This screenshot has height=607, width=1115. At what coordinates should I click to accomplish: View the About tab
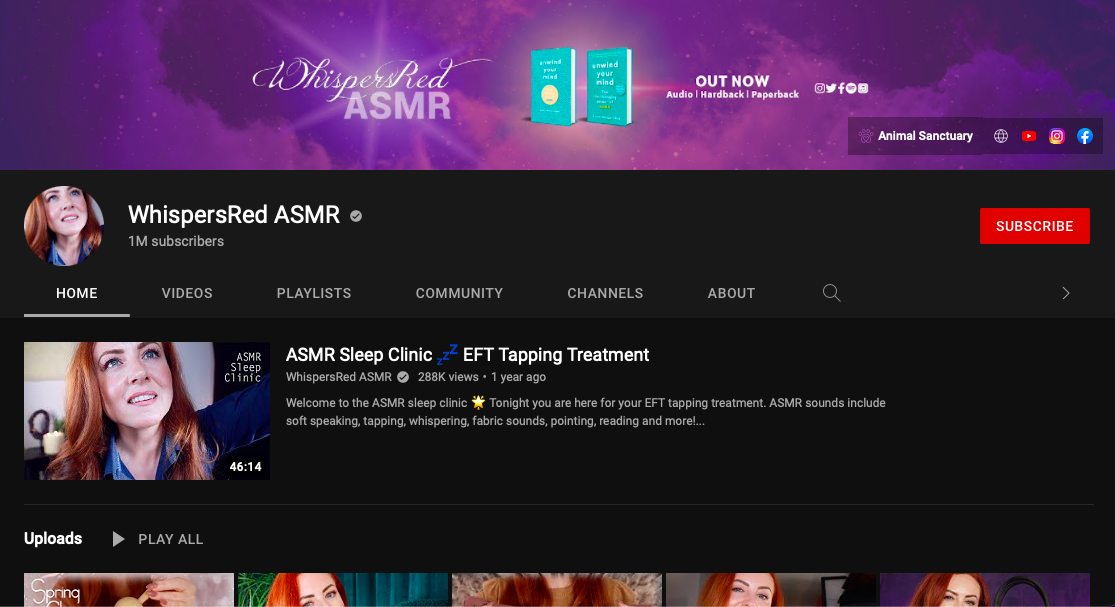pyautogui.click(x=731, y=293)
